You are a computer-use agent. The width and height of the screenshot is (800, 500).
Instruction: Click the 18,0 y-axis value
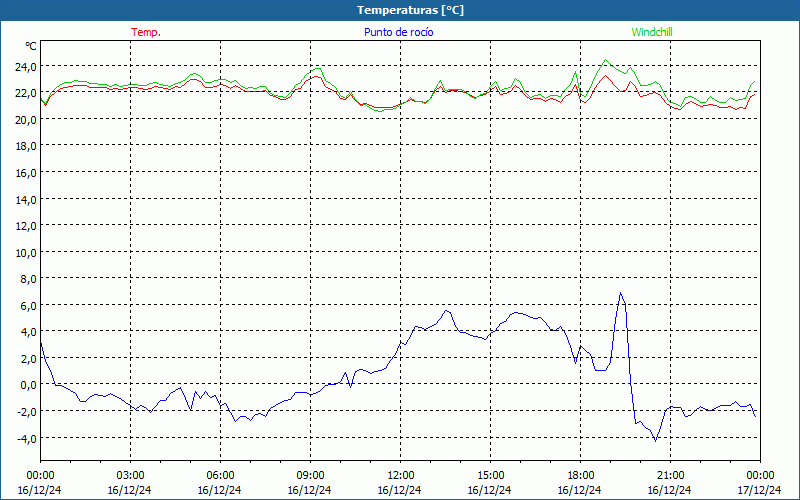pos(26,146)
